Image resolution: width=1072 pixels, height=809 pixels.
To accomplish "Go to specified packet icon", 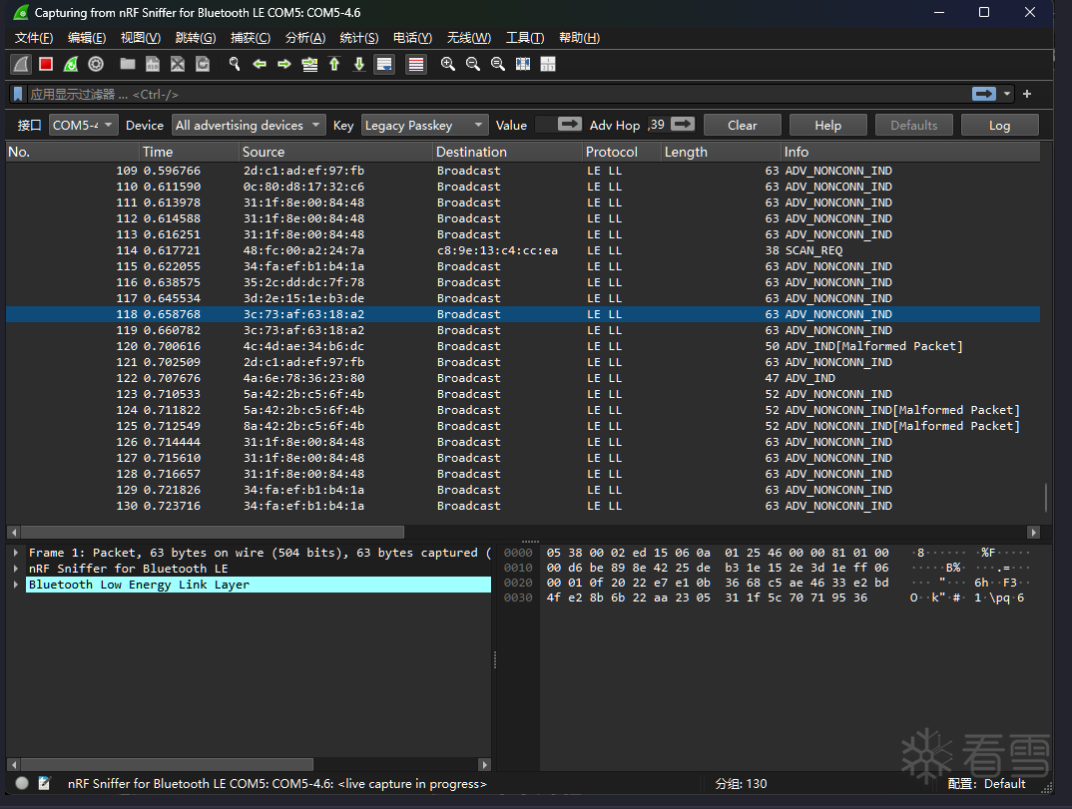I will [310, 64].
